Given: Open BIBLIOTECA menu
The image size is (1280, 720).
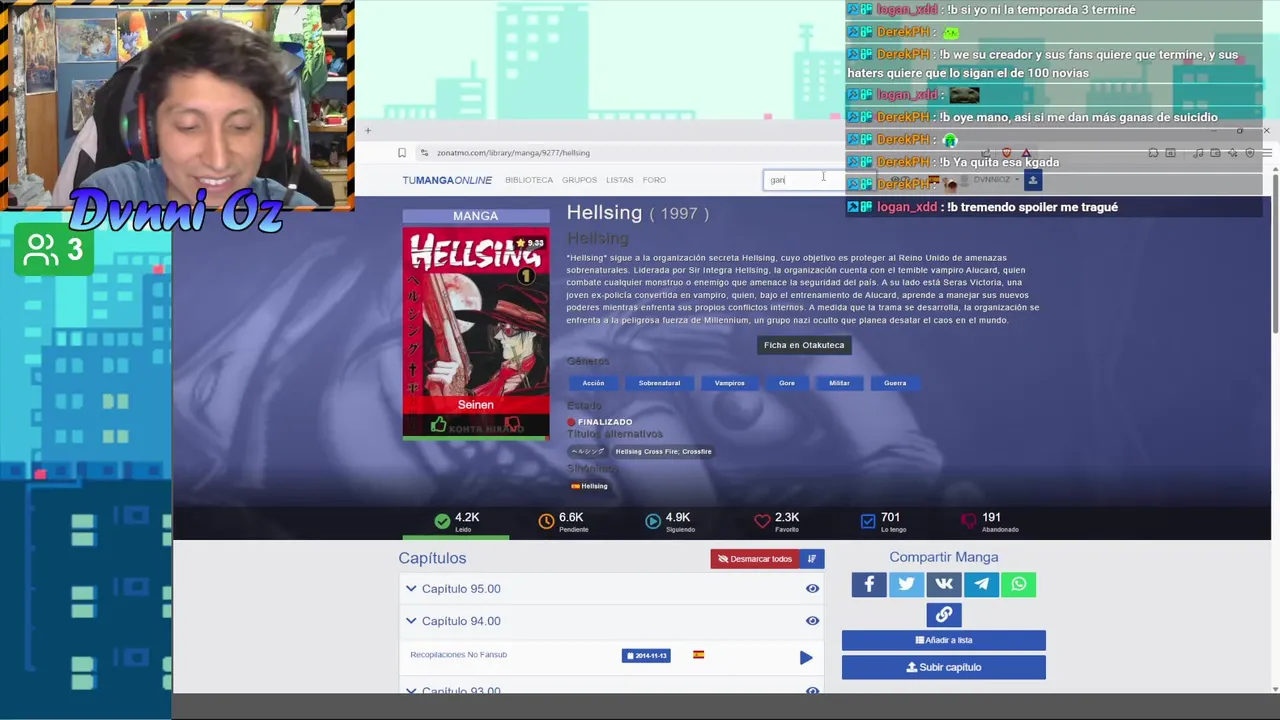Looking at the screenshot, I should (529, 180).
